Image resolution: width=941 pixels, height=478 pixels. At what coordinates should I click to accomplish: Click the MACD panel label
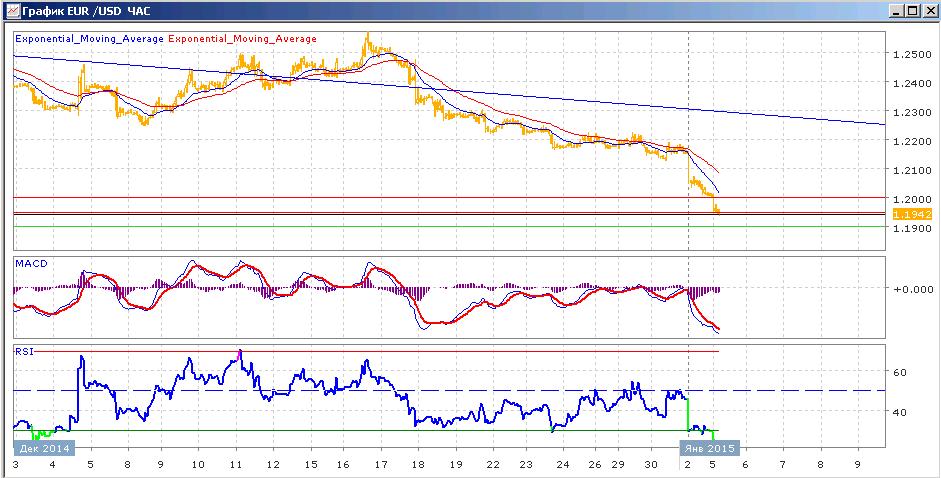point(28,264)
